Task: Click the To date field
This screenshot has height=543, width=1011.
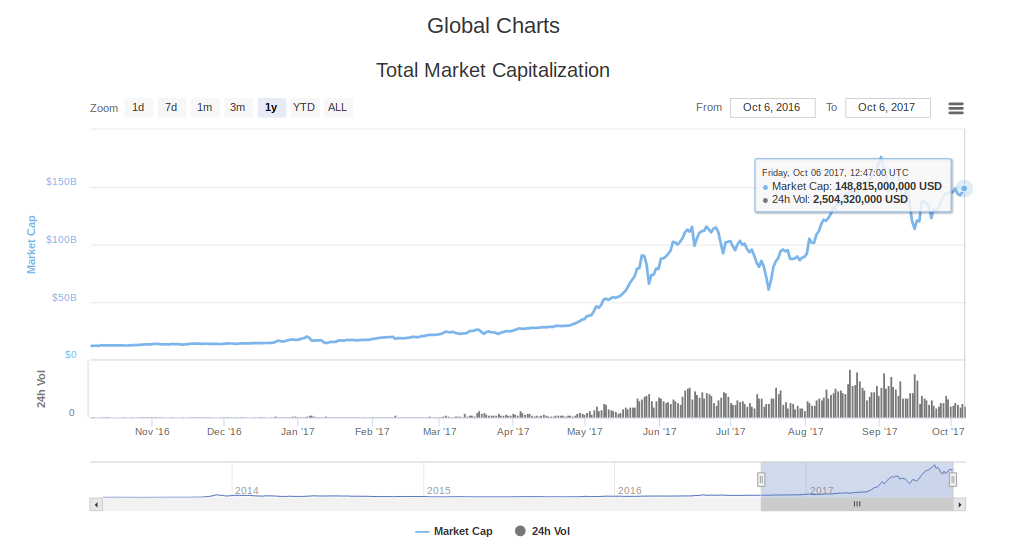Action: [x=887, y=108]
